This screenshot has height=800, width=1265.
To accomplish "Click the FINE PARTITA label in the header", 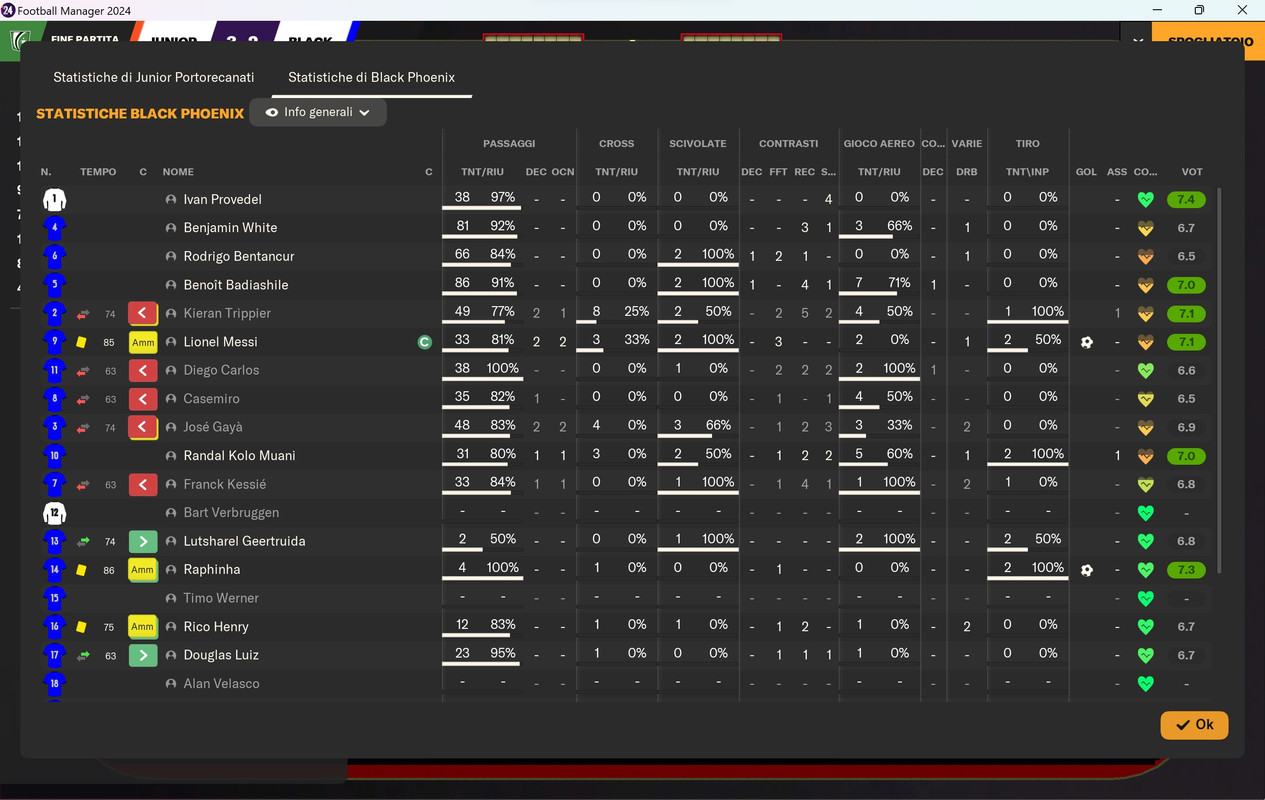I will (x=85, y=40).
